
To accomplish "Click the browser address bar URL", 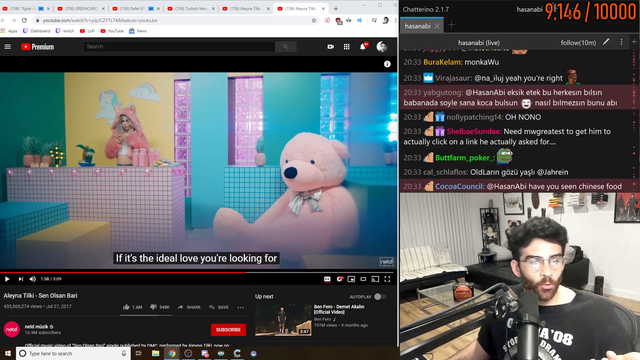I will [x=100, y=20].
